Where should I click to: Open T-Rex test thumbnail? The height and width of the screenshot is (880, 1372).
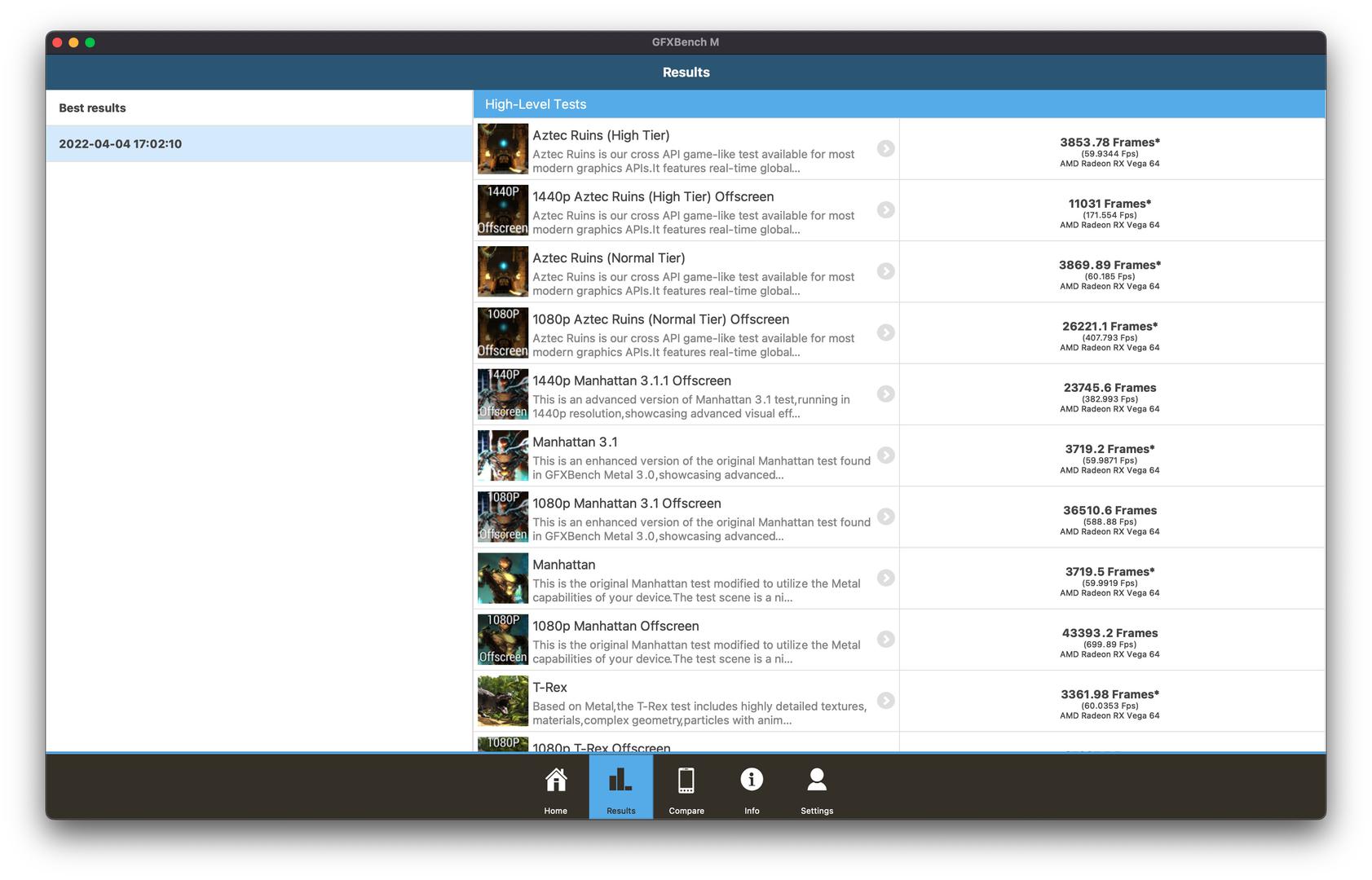[503, 702]
